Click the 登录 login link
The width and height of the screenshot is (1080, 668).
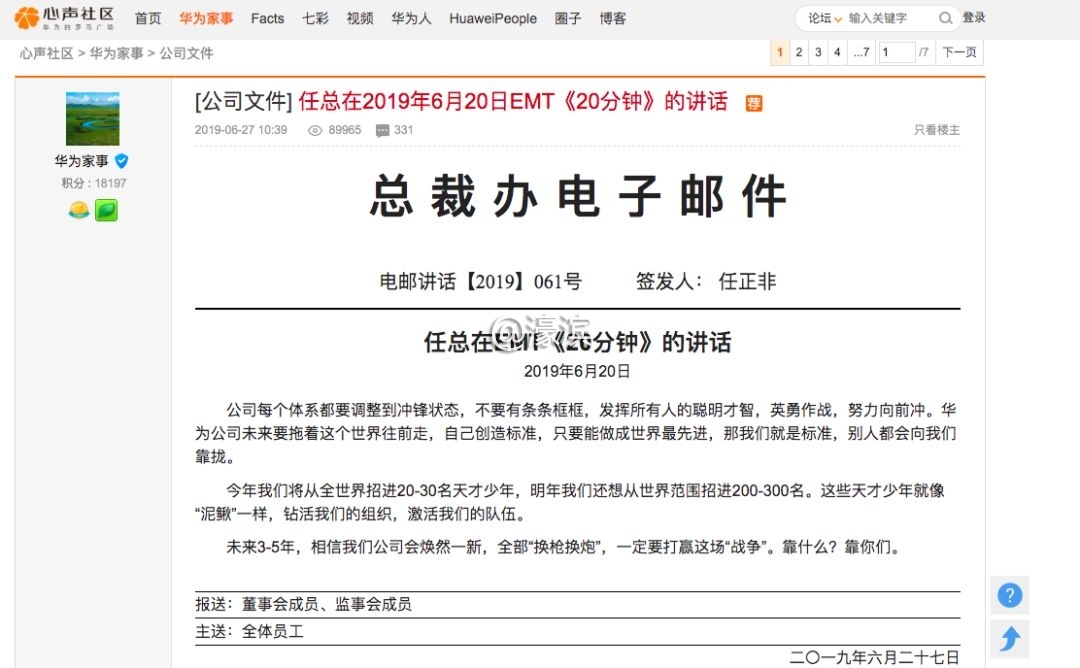pos(973,18)
